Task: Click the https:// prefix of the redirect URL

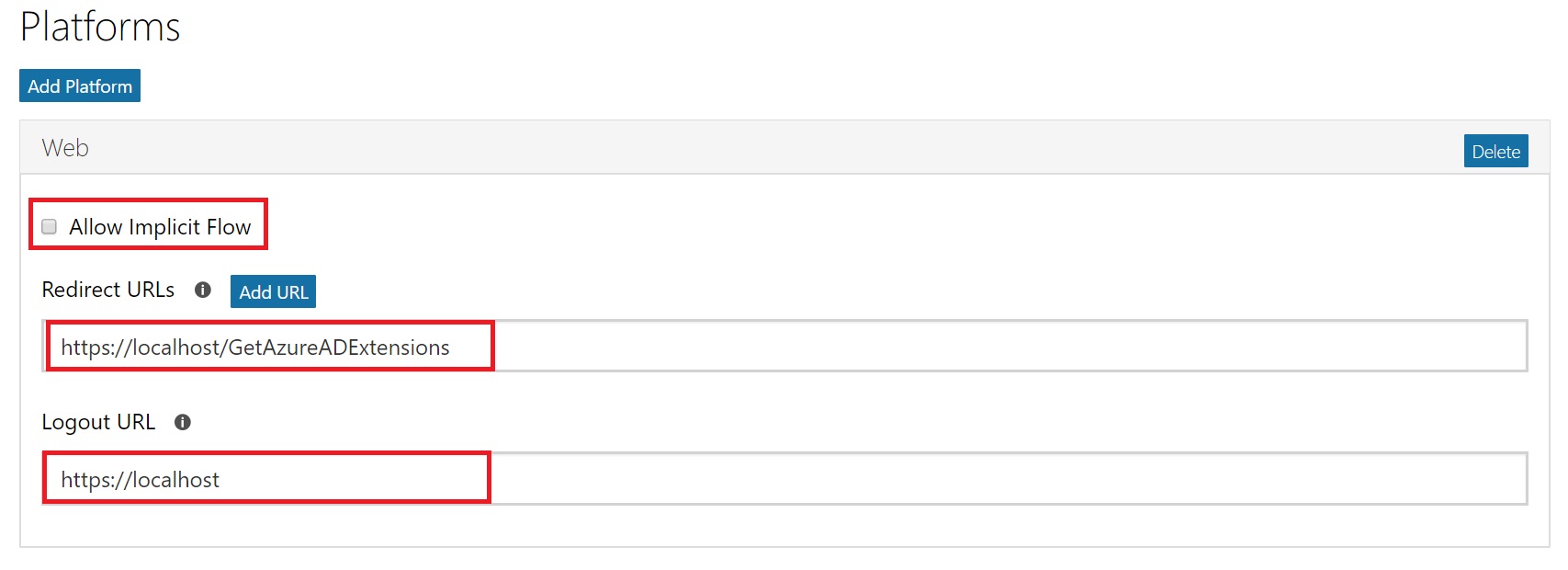Action: (96, 348)
